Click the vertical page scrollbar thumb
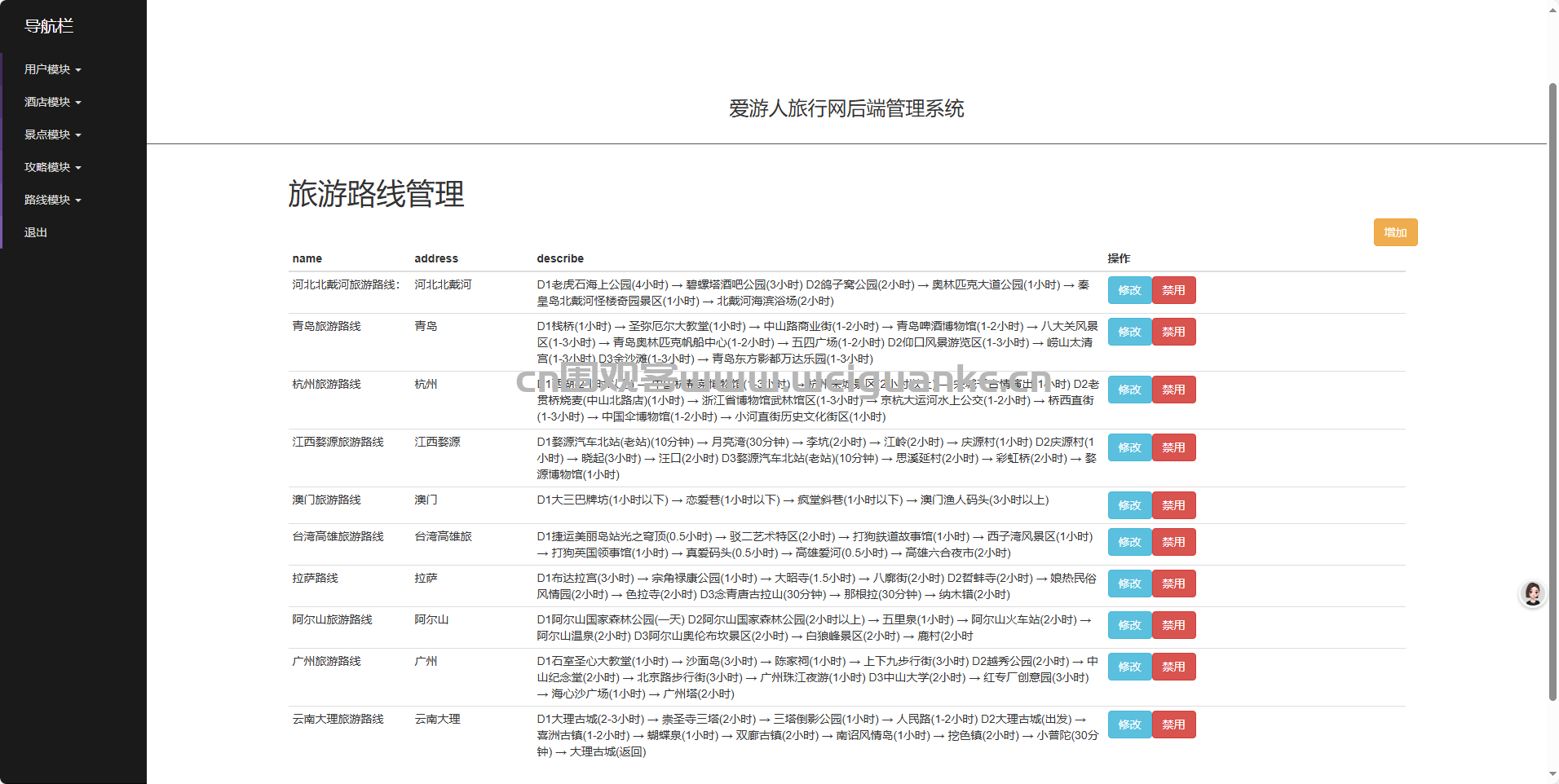1559x784 pixels. pos(1552,391)
